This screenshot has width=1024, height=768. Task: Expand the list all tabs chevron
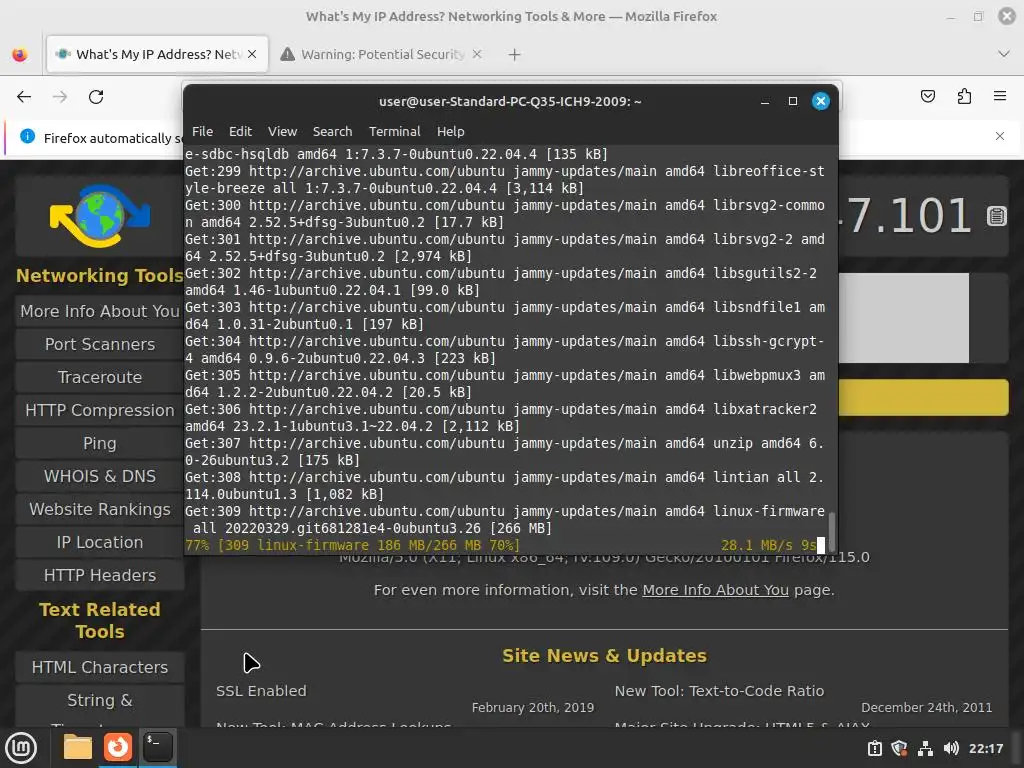(x=1004, y=54)
